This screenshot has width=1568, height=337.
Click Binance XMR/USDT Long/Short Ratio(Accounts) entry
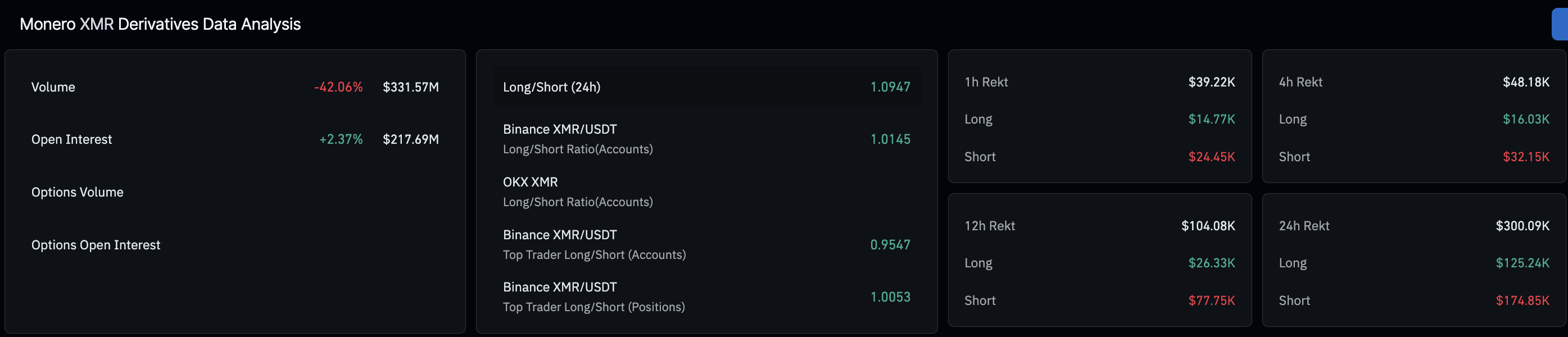click(x=578, y=139)
